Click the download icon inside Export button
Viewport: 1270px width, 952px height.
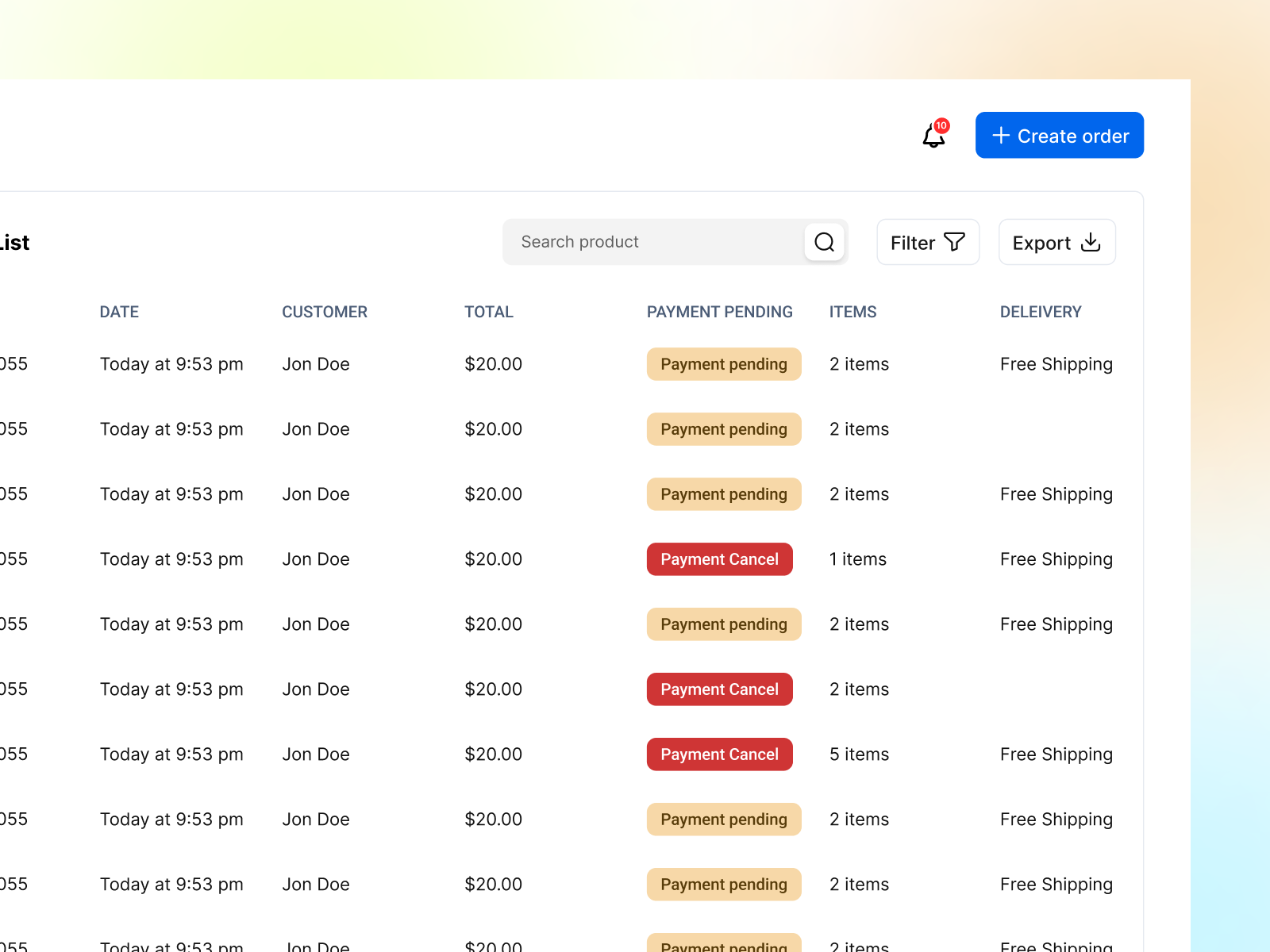pos(1091,242)
